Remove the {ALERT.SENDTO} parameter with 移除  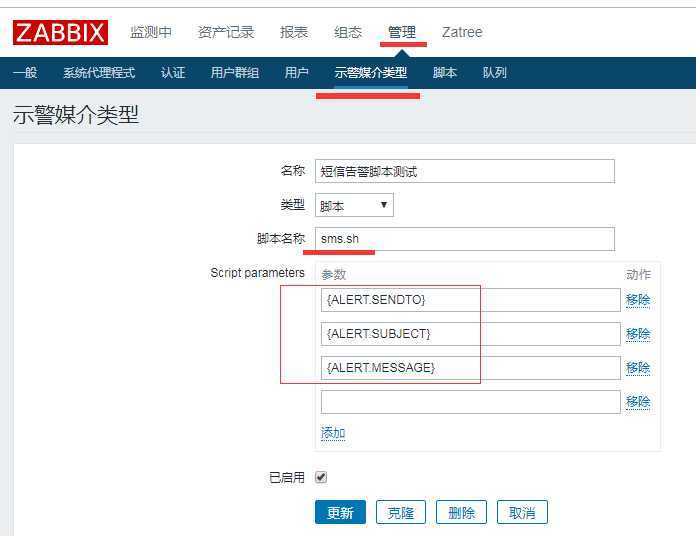[638, 300]
